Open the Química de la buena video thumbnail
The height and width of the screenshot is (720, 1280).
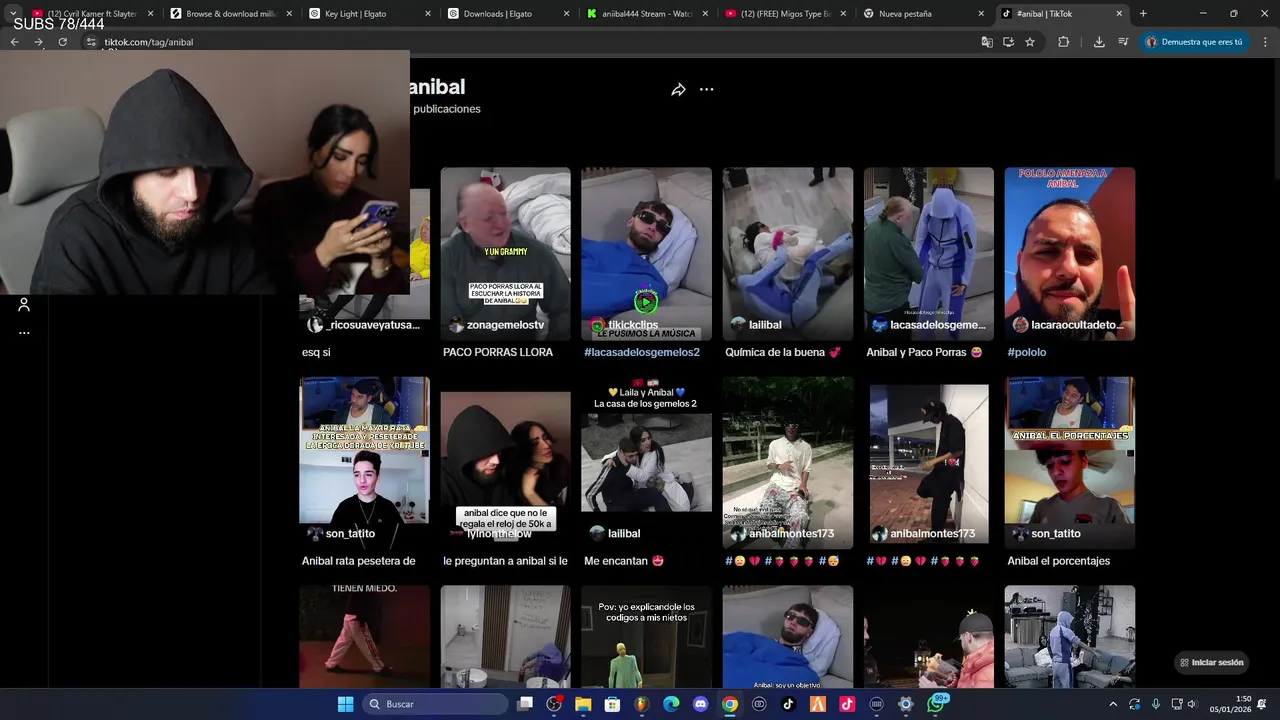788,254
